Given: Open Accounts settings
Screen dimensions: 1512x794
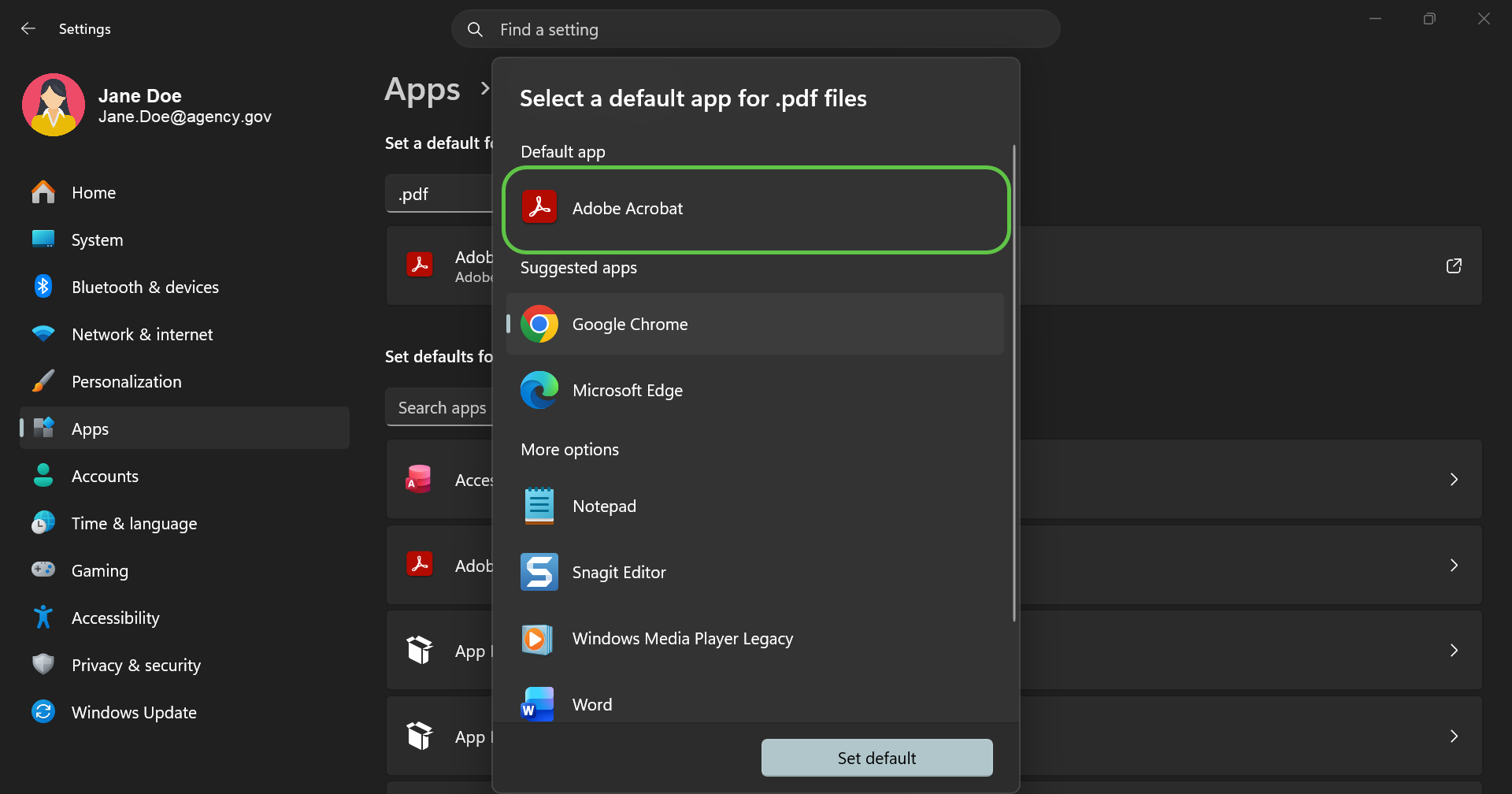Looking at the screenshot, I should click(185, 476).
